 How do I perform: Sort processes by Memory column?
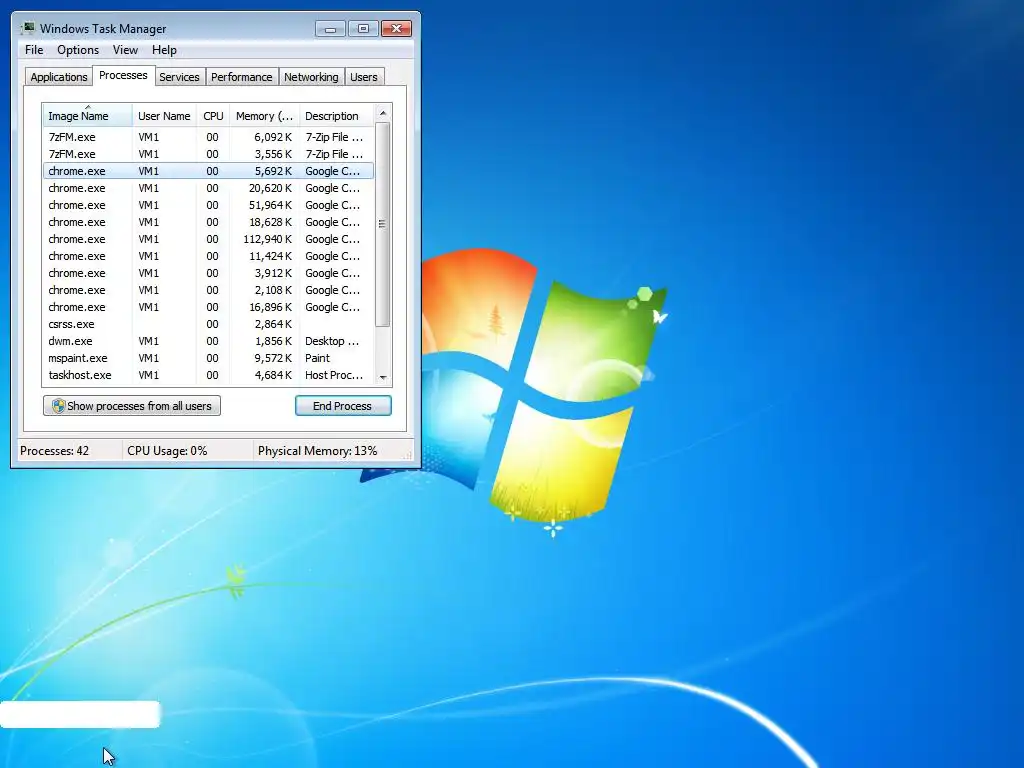tap(264, 116)
